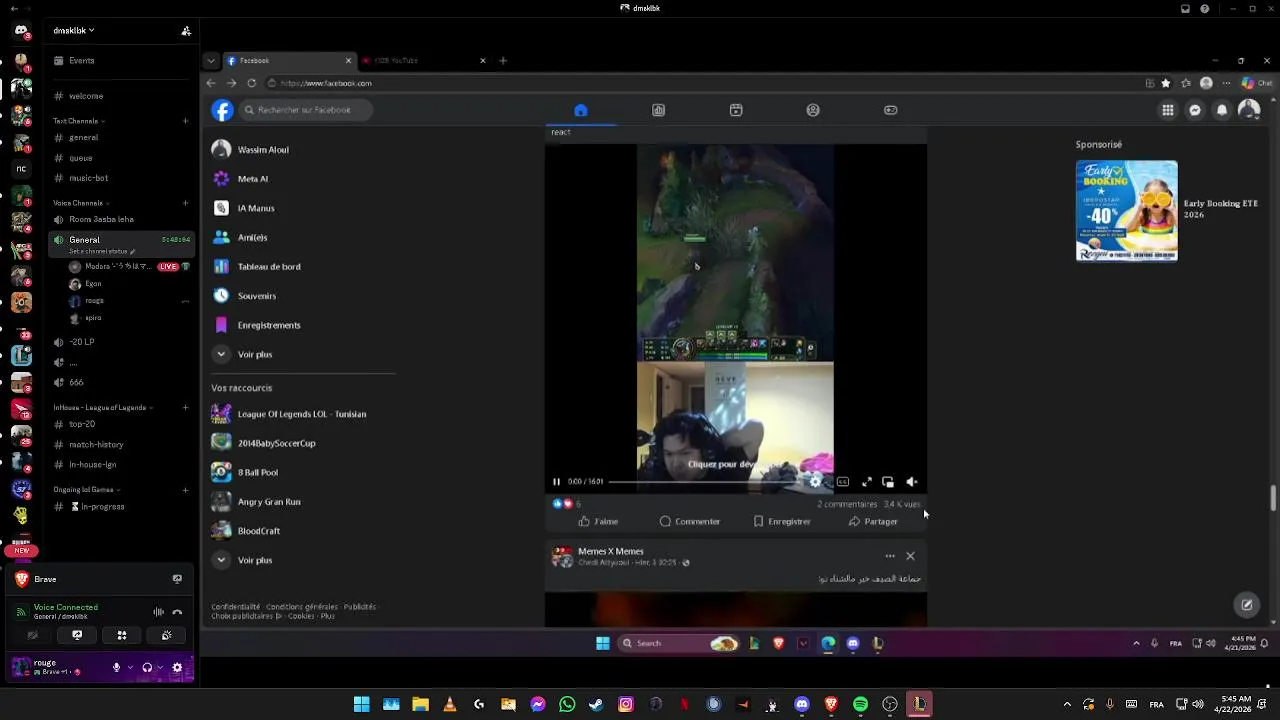Open a new browser tab in stream
The height and width of the screenshot is (720, 1280).
click(x=503, y=60)
